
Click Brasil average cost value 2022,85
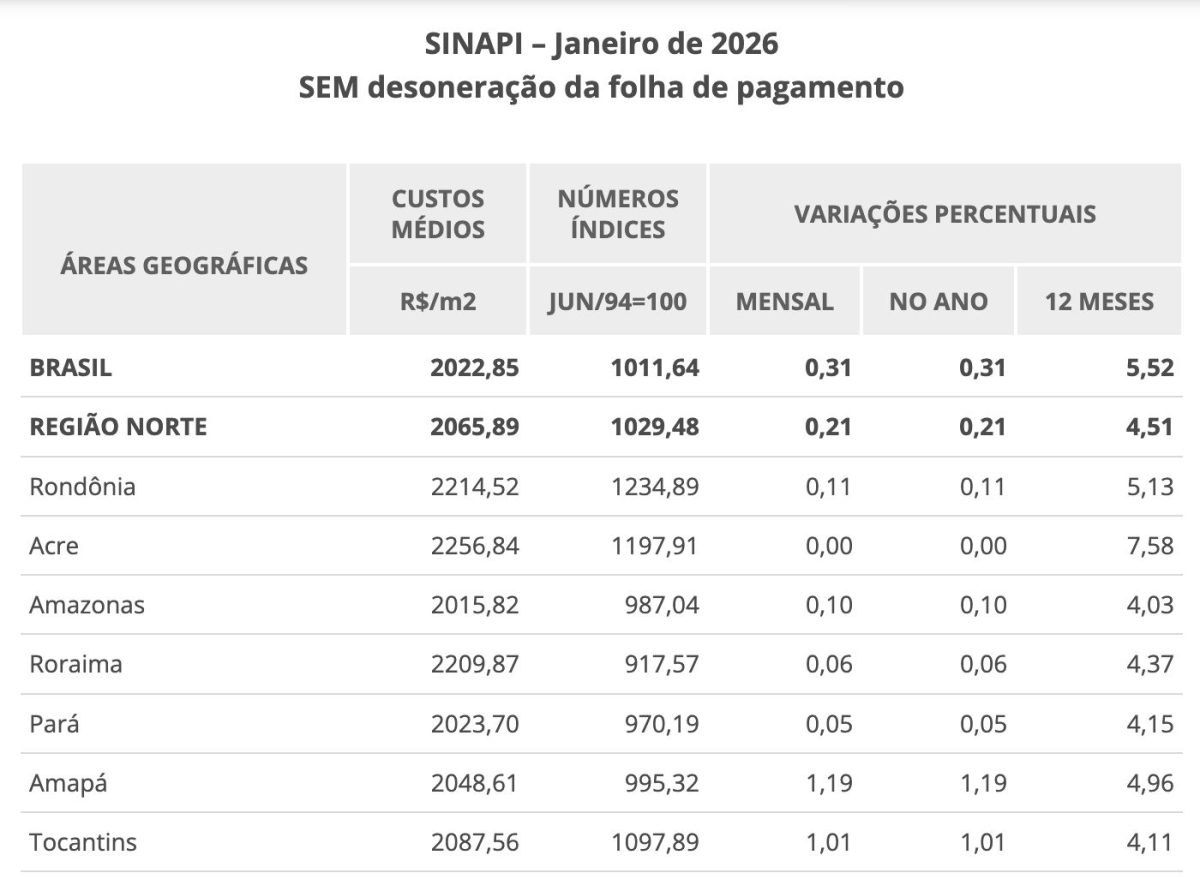pos(475,367)
